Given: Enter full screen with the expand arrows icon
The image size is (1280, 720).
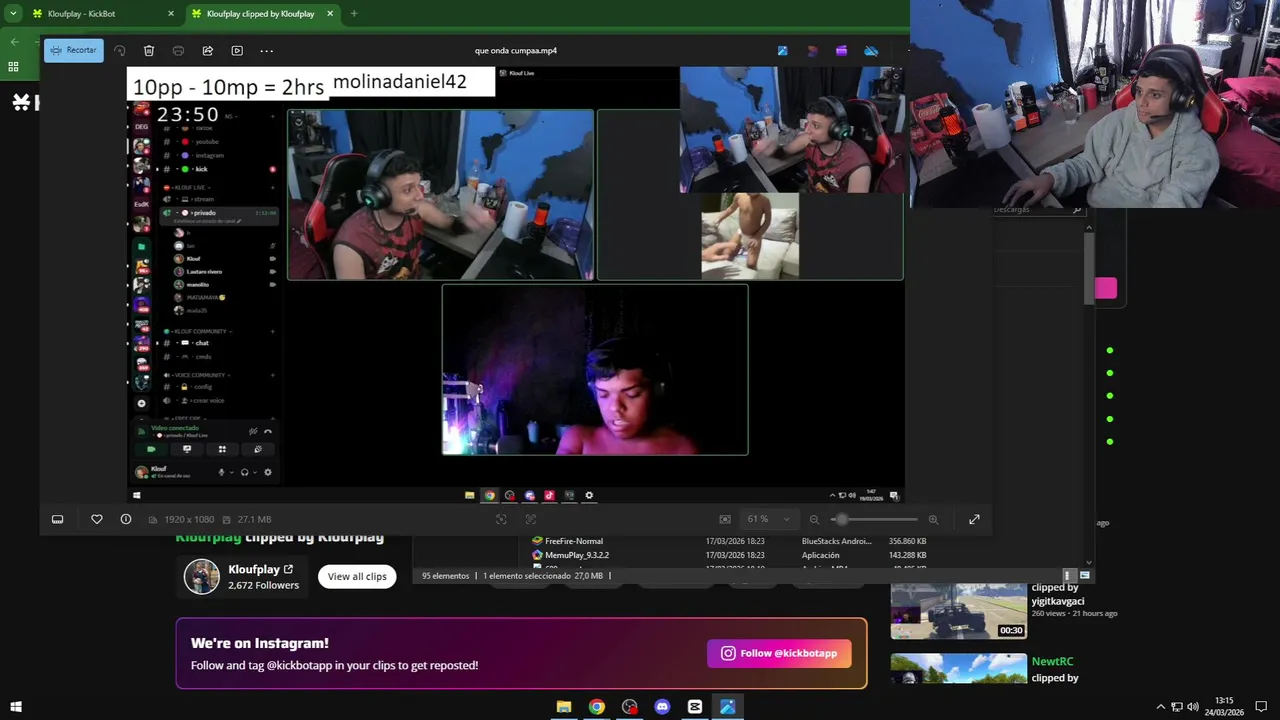Looking at the screenshot, I should click(x=974, y=519).
